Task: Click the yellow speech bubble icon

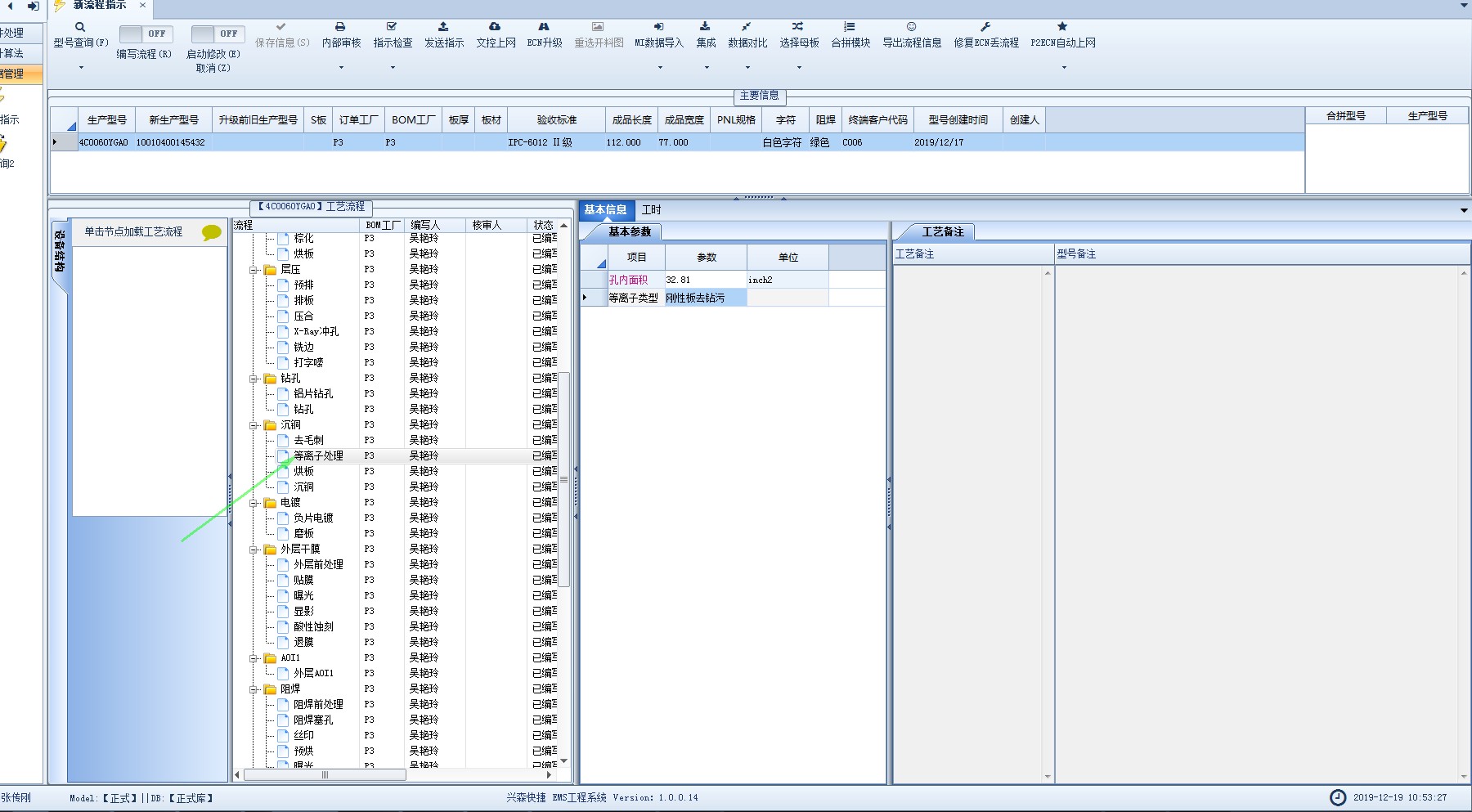Action: [212, 232]
